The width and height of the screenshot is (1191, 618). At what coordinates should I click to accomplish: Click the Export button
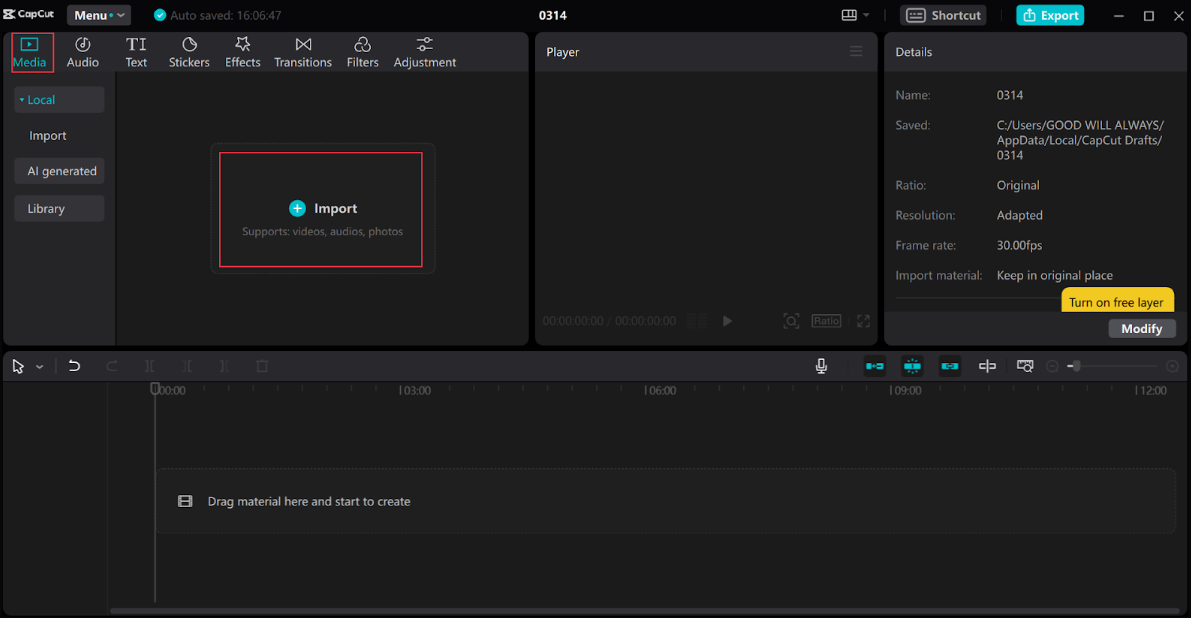point(1050,15)
